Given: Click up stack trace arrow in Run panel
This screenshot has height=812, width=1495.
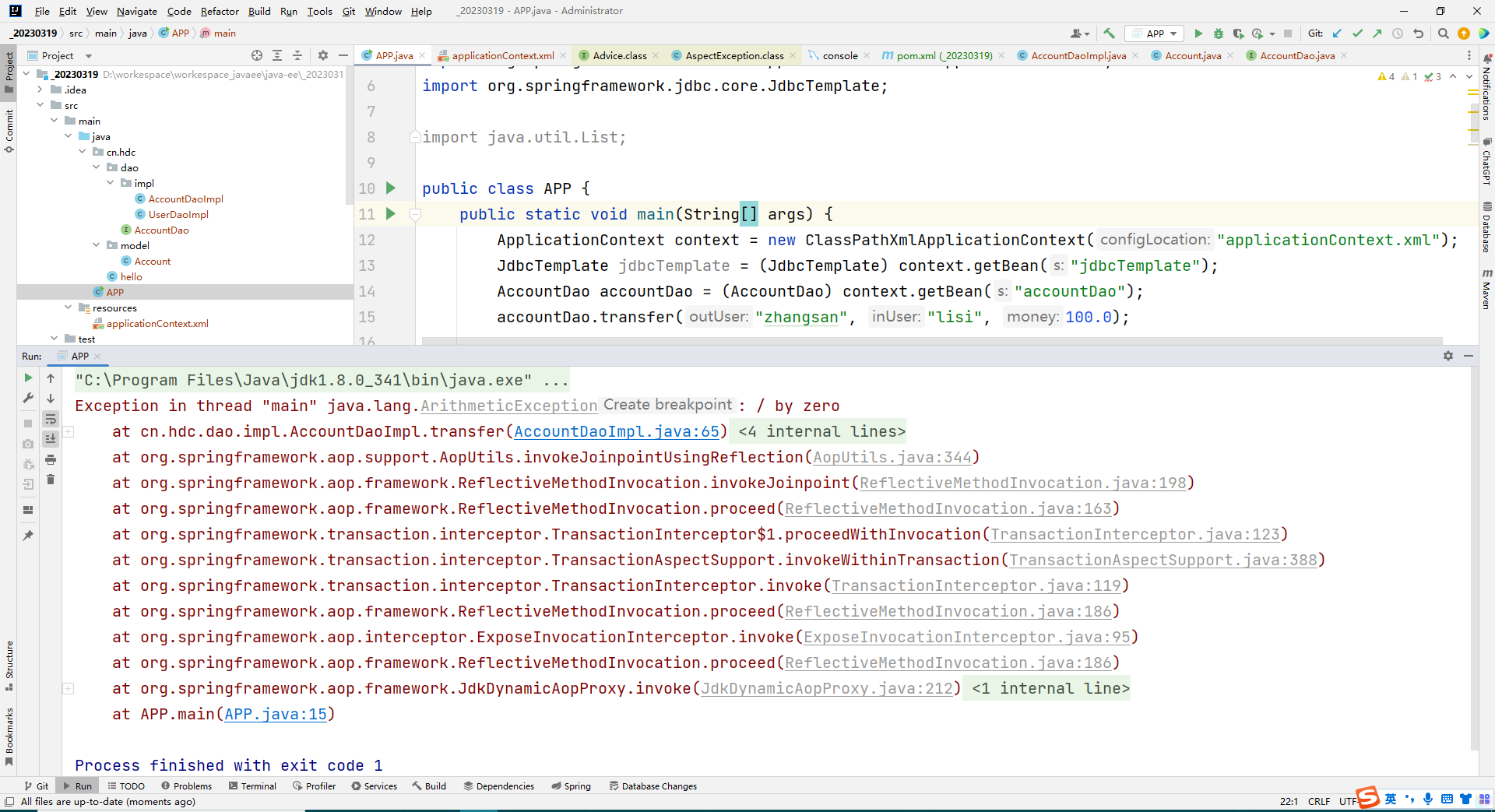Looking at the screenshot, I should pyautogui.click(x=51, y=378).
